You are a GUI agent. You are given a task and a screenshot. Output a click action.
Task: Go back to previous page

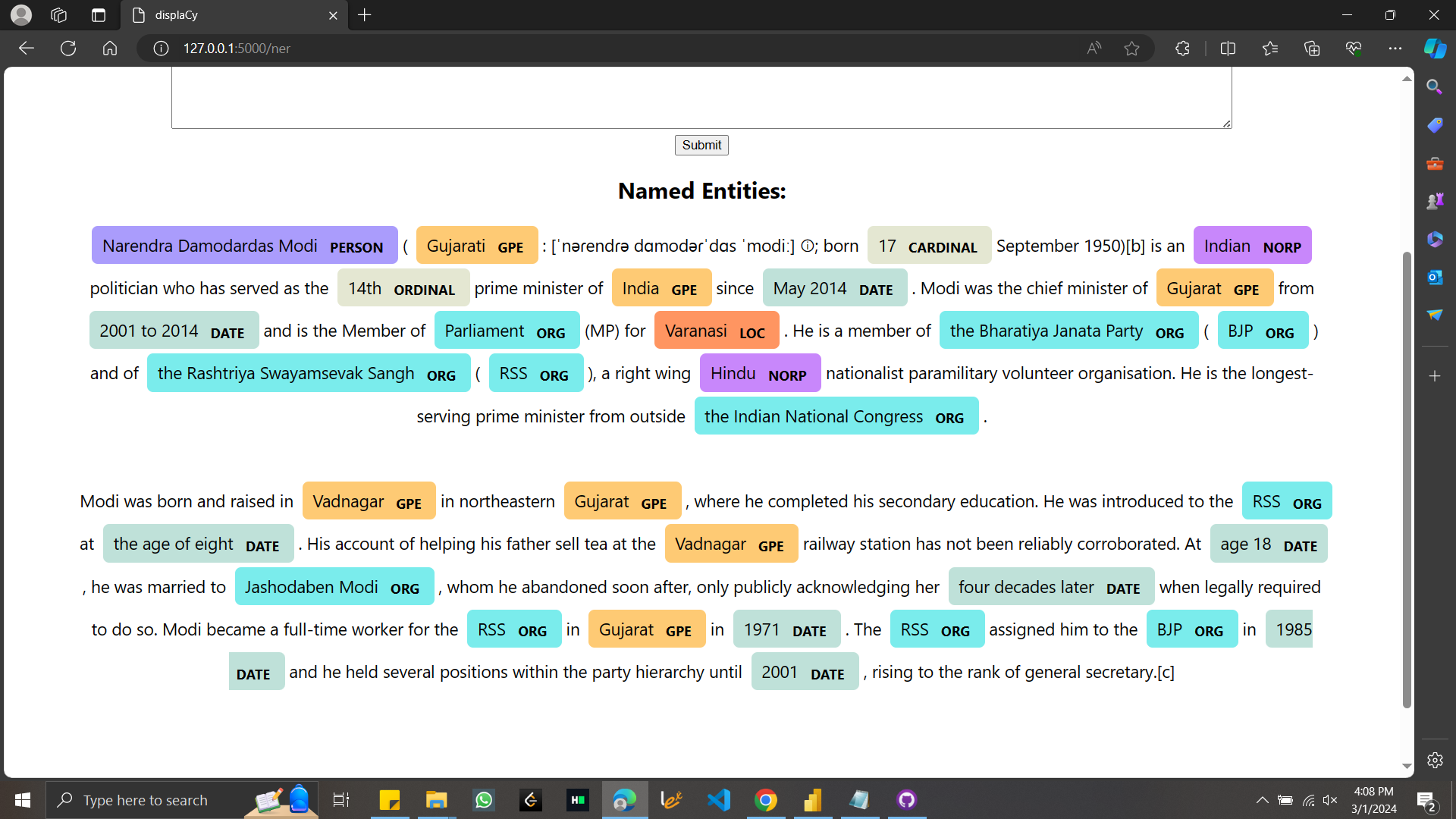pyautogui.click(x=27, y=48)
